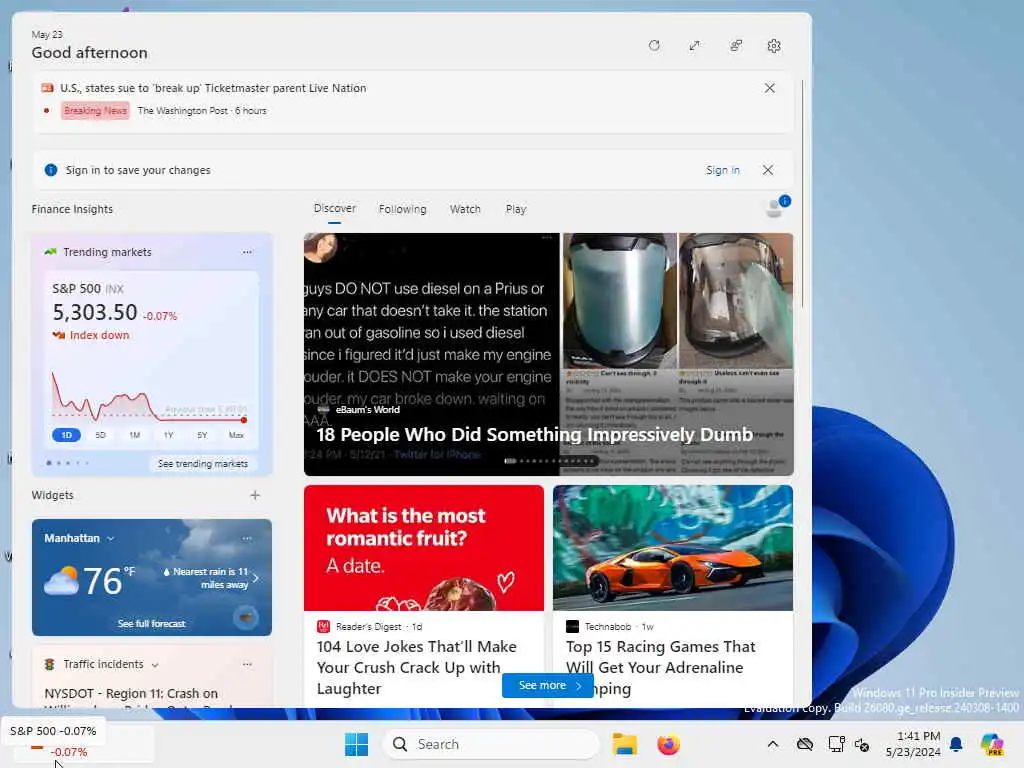
Task: Open Top 15 Racing Games article headline
Action: click(660, 667)
